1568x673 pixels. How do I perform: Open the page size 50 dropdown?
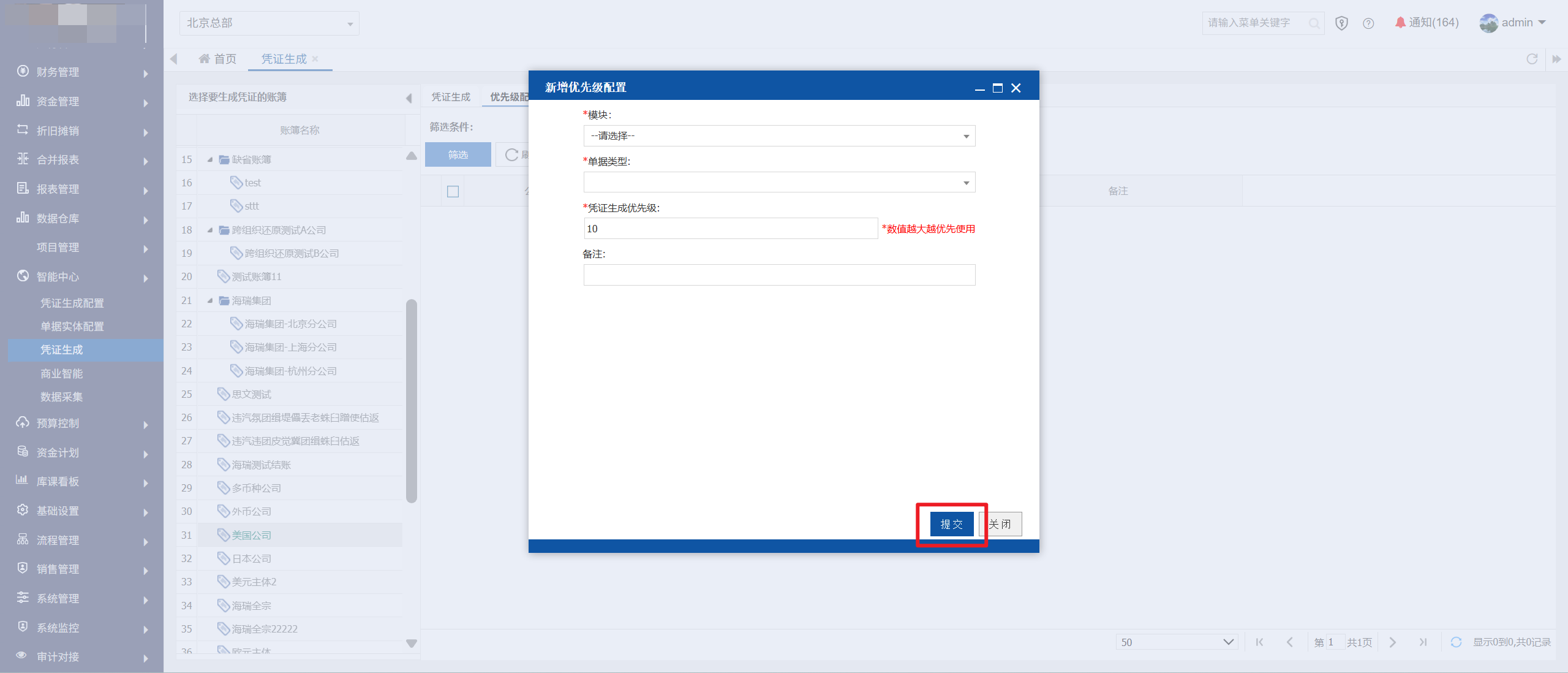pyautogui.click(x=1177, y=642)
